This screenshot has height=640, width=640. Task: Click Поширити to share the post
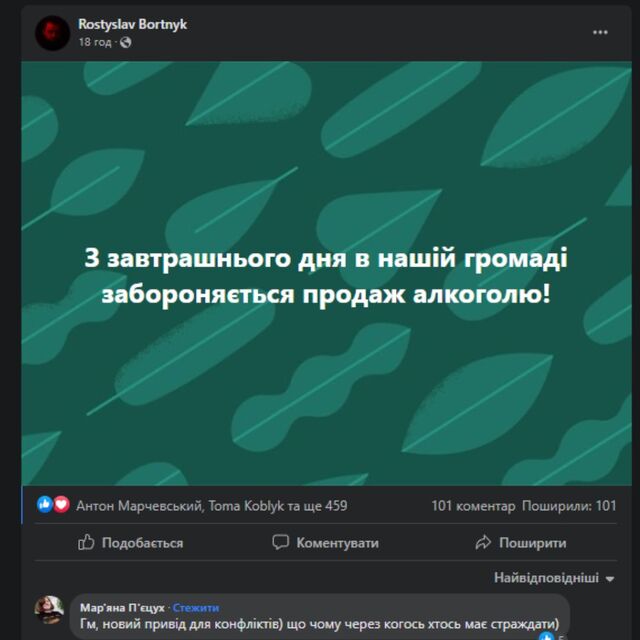tap(521, 542)
